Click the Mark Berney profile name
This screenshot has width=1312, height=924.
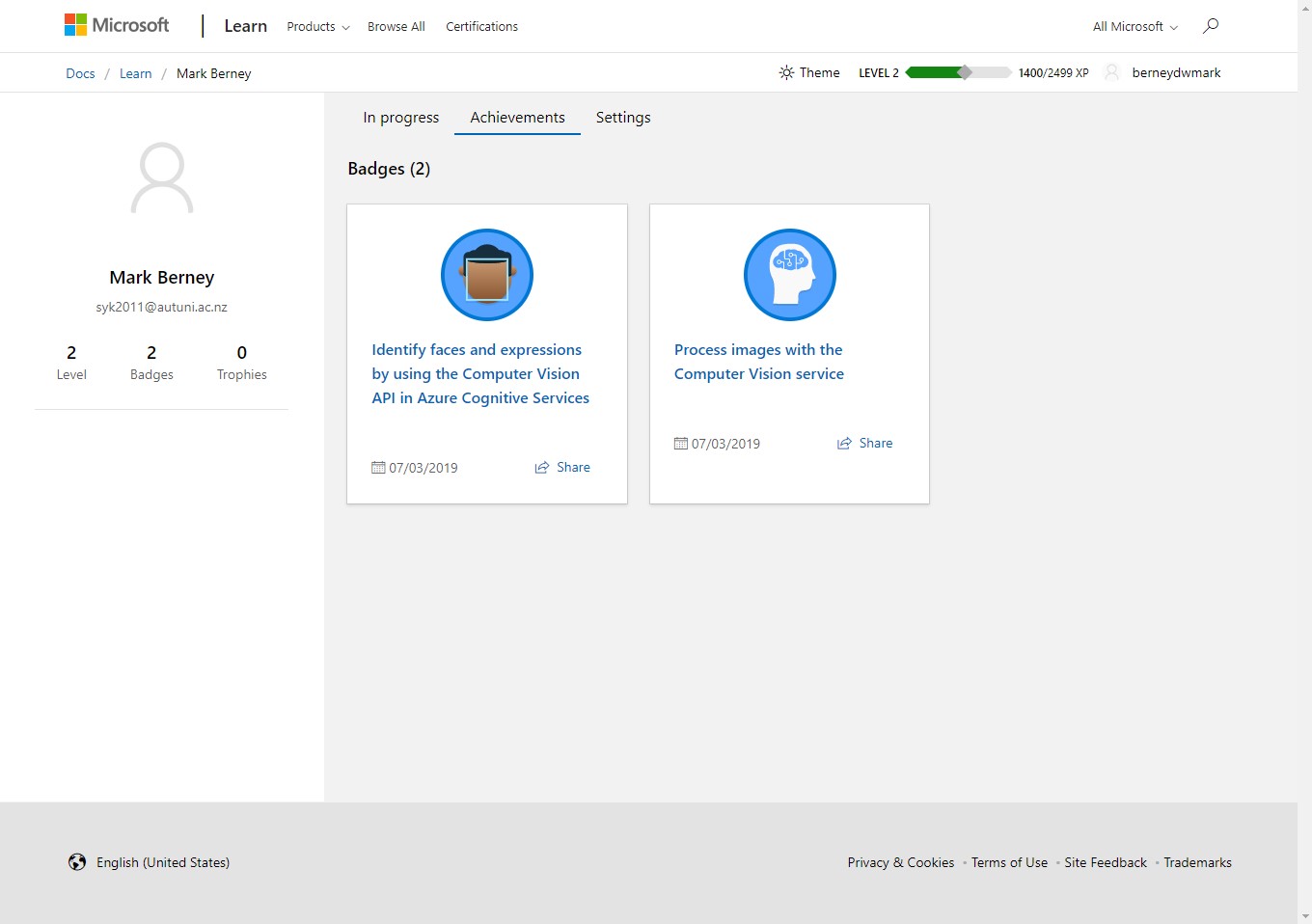[162, 277]
